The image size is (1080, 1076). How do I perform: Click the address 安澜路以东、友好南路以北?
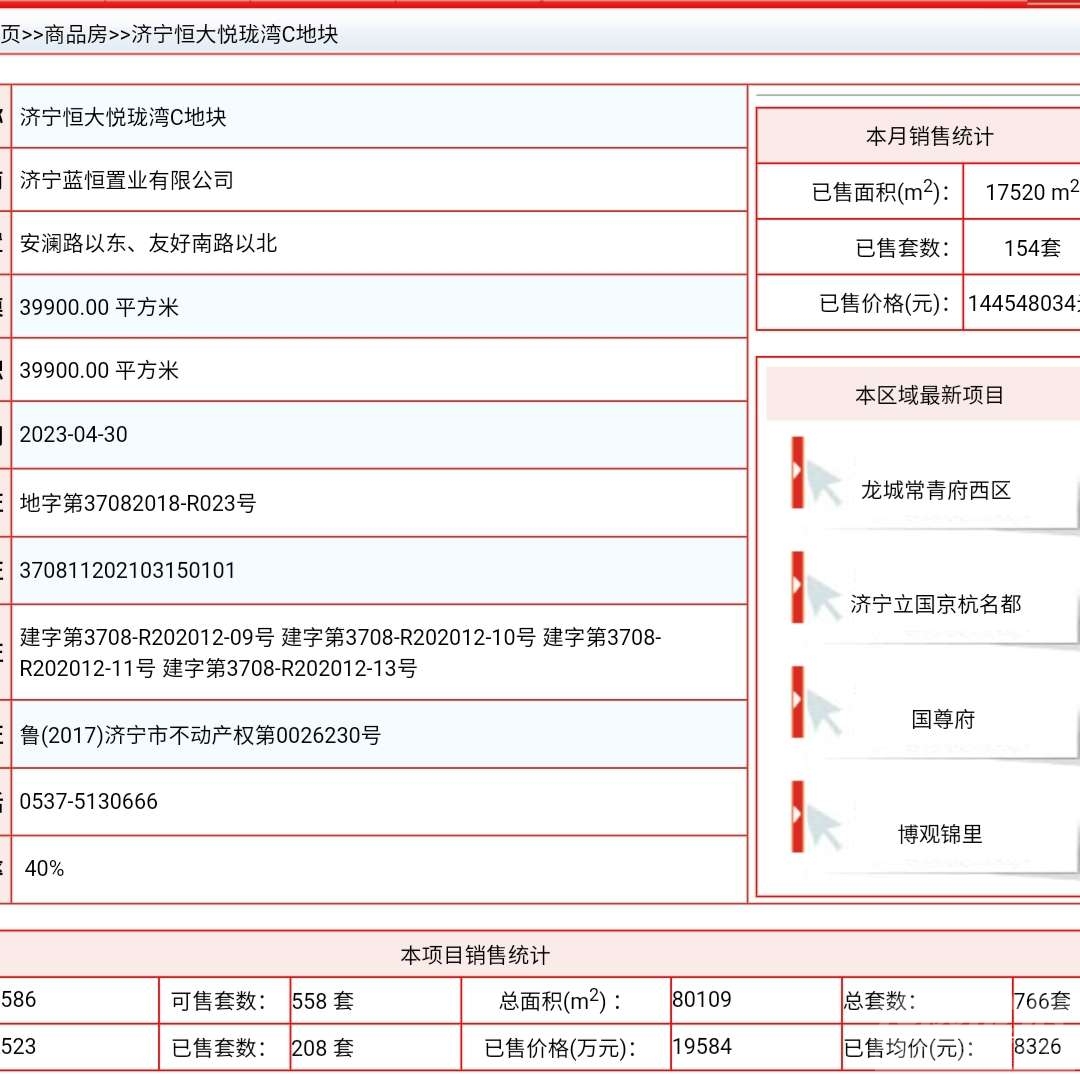149,243
